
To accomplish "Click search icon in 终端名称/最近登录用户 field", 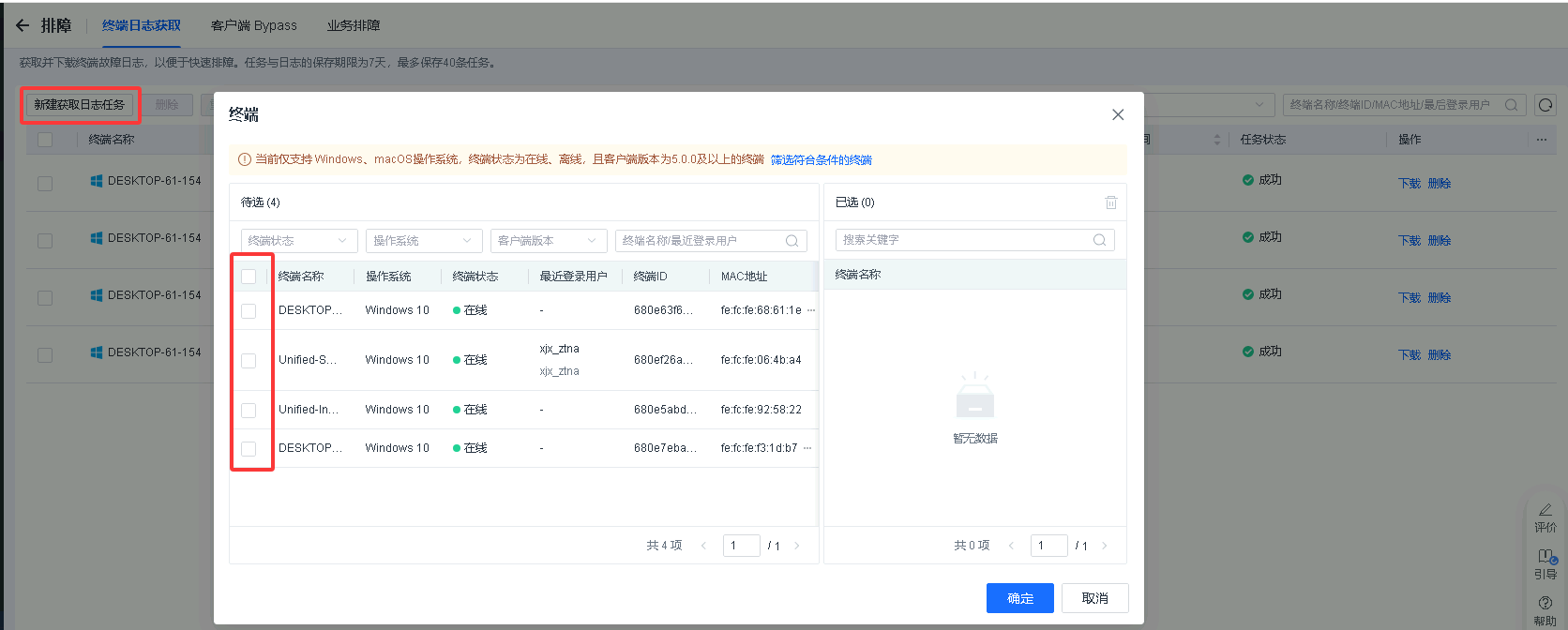I will (792, 241).
